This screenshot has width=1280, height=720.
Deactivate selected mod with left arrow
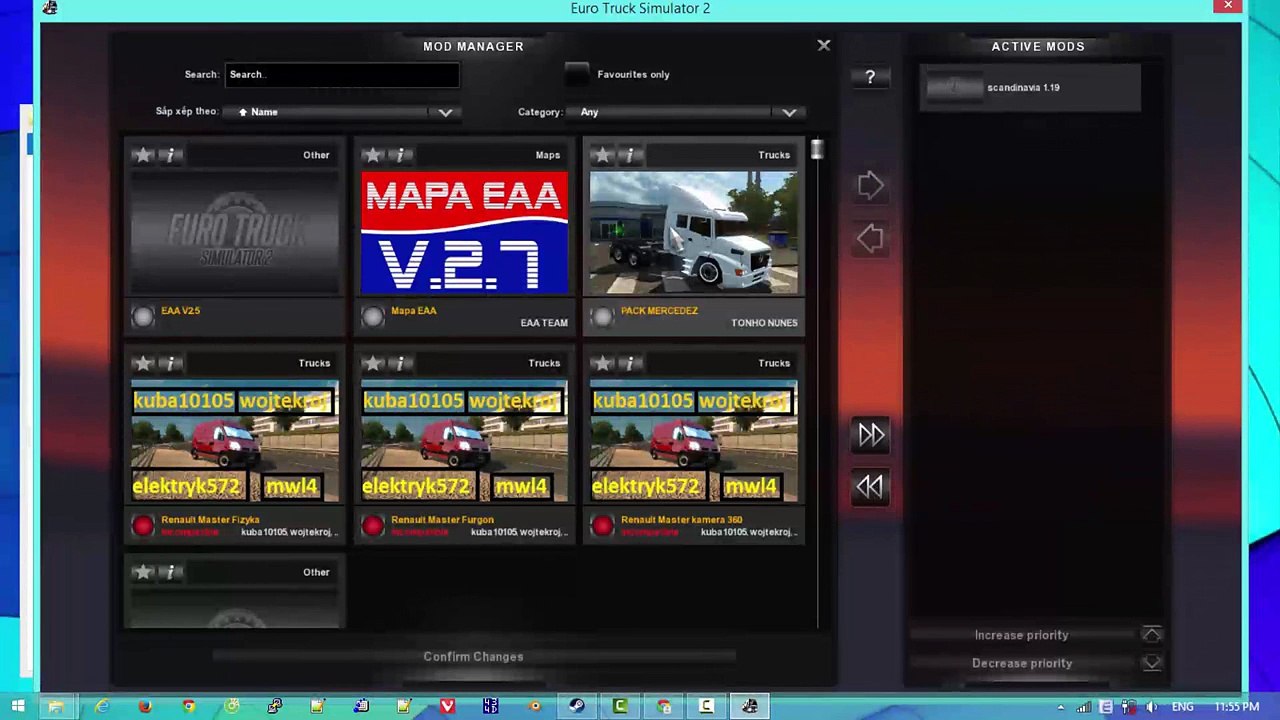tap(870, 238)
